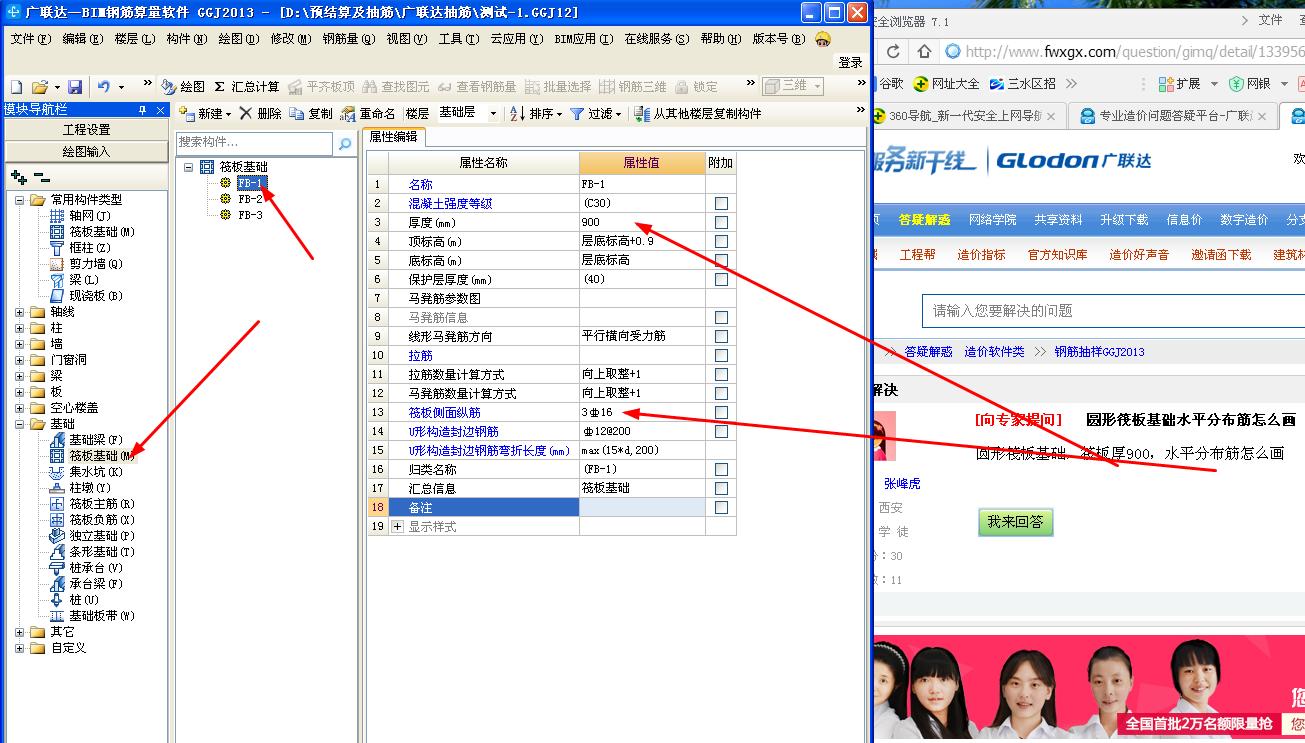
Task: Click 重命名 rename button
Action: pyautogui.click(x=368, y=114)
